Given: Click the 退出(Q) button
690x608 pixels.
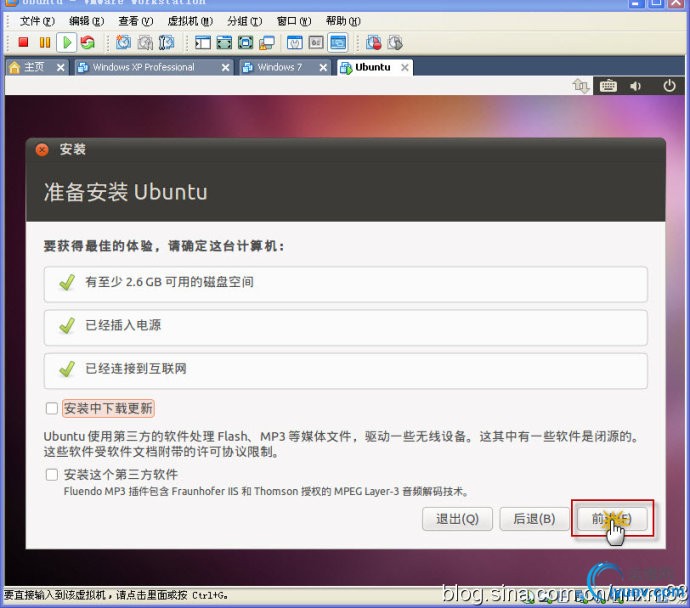Looking at the screenshot, I should click(457, 519).
